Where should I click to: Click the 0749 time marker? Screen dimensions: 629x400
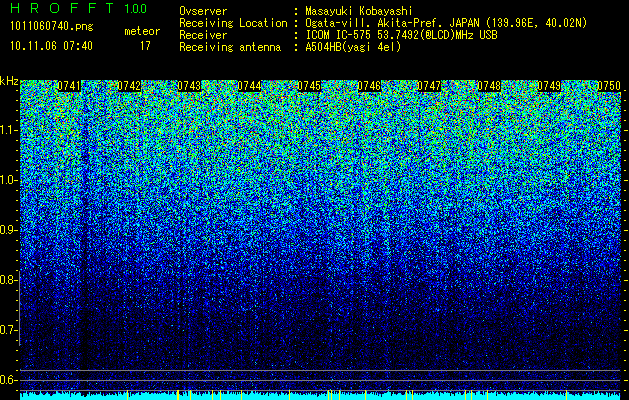549,86
